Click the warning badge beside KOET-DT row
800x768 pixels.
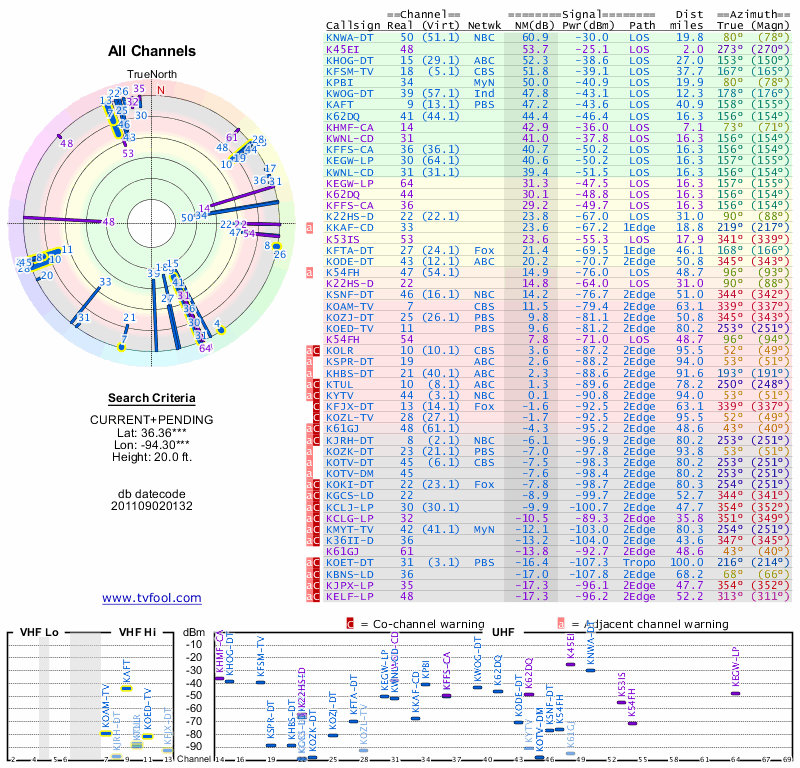pyautogui.click(x=313, y=563)
